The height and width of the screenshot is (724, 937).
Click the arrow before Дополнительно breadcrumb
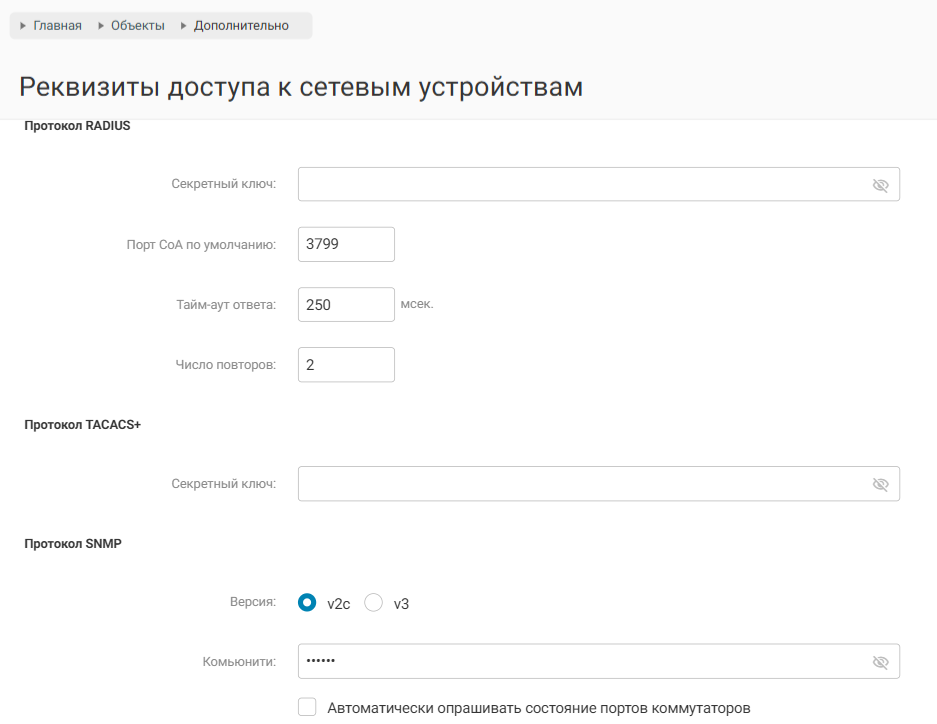(183, 26)
